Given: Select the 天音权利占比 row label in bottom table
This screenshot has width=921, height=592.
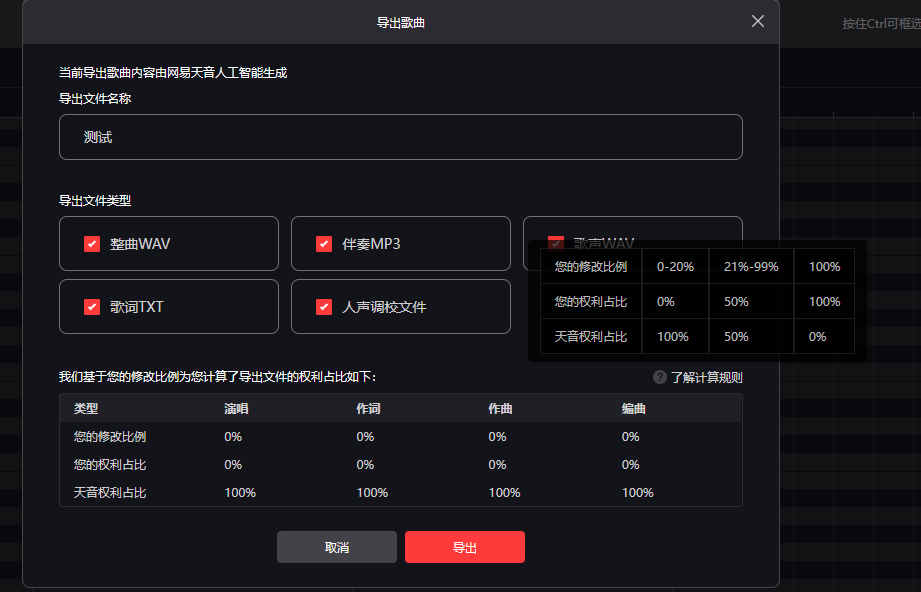Looking at the screenshot, I should click(110, 493).
